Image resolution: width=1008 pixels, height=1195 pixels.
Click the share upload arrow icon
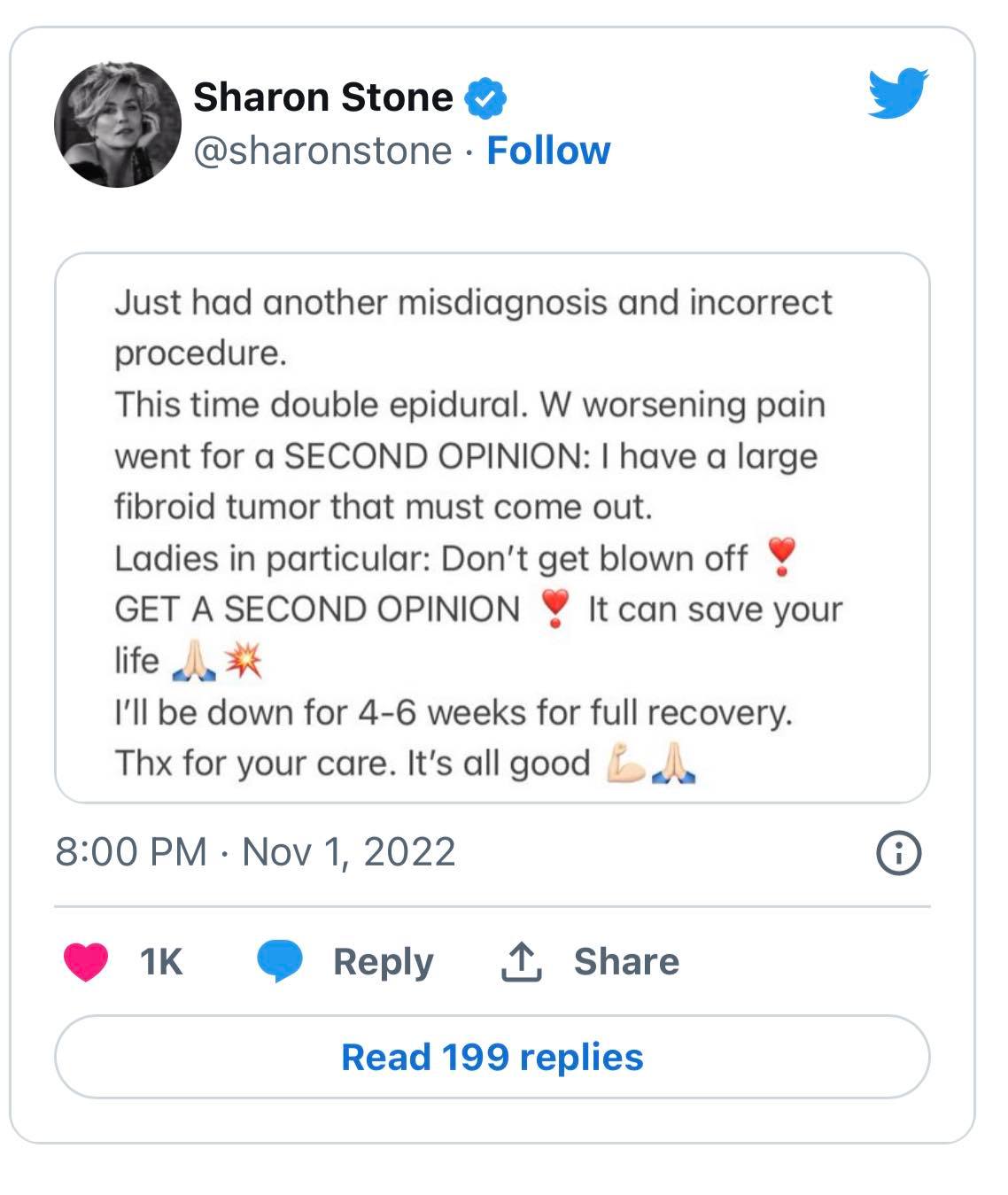pyautogui.click(x=521, y=962)
